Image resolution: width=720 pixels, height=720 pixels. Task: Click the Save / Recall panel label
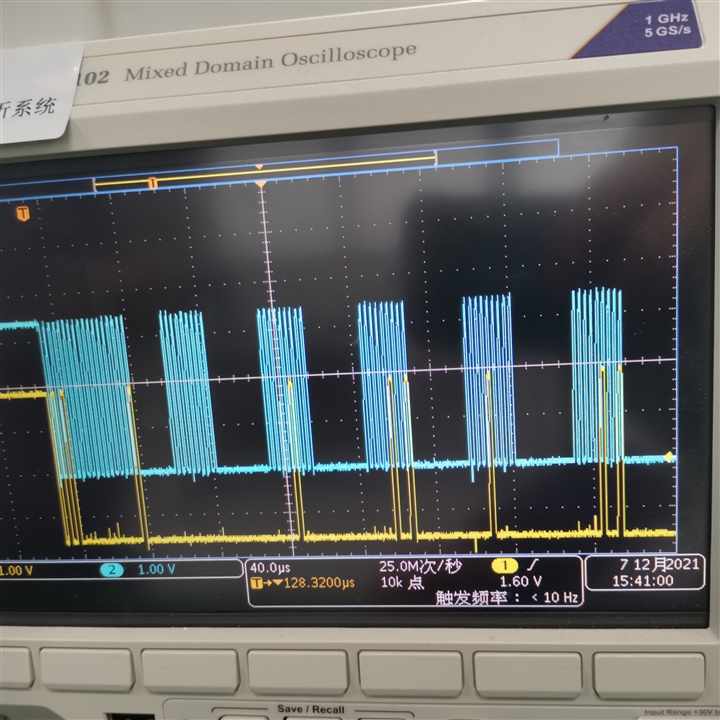pyautogui.click(x=310, y=709)
